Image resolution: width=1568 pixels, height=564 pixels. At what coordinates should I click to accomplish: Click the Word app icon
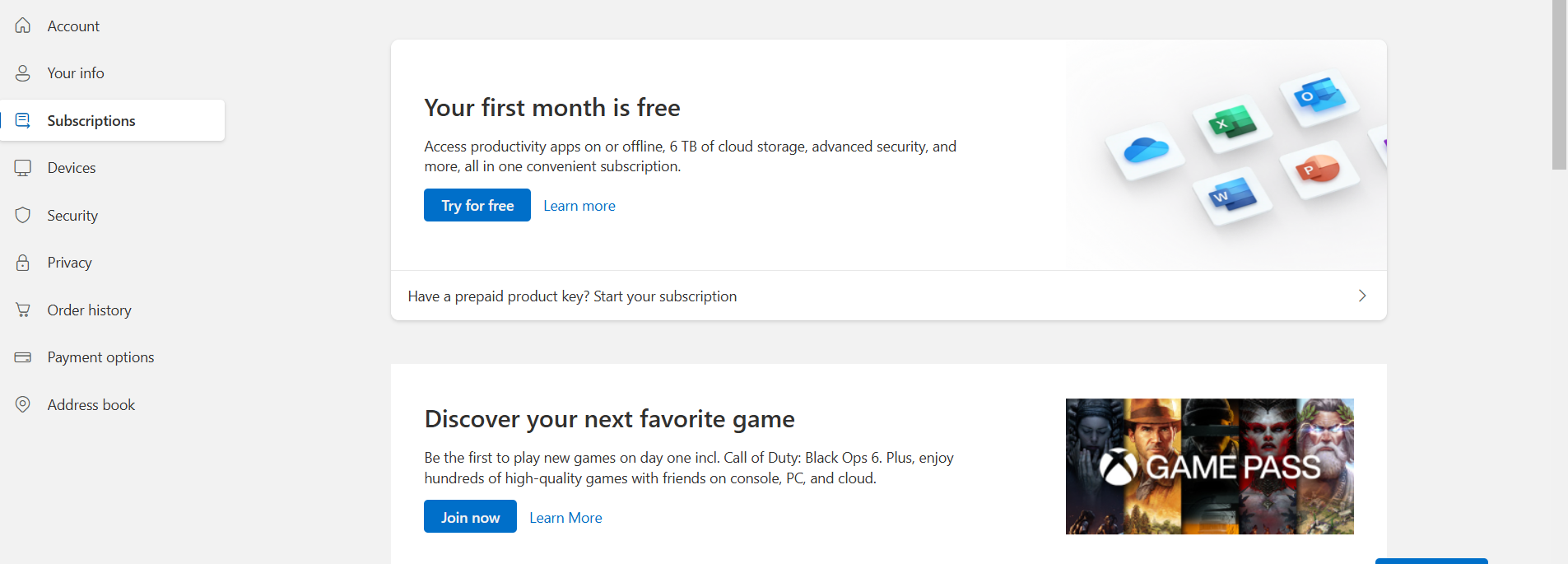click(1232, 196)
